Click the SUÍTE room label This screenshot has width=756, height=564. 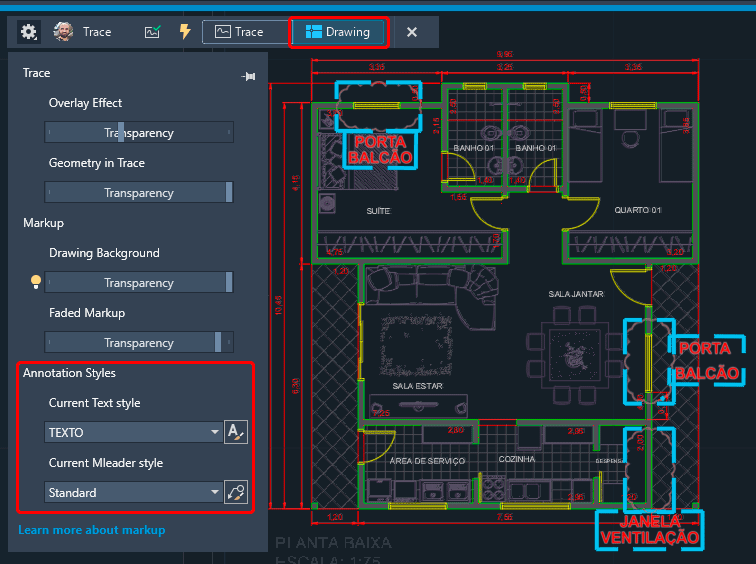click(378, 211)
